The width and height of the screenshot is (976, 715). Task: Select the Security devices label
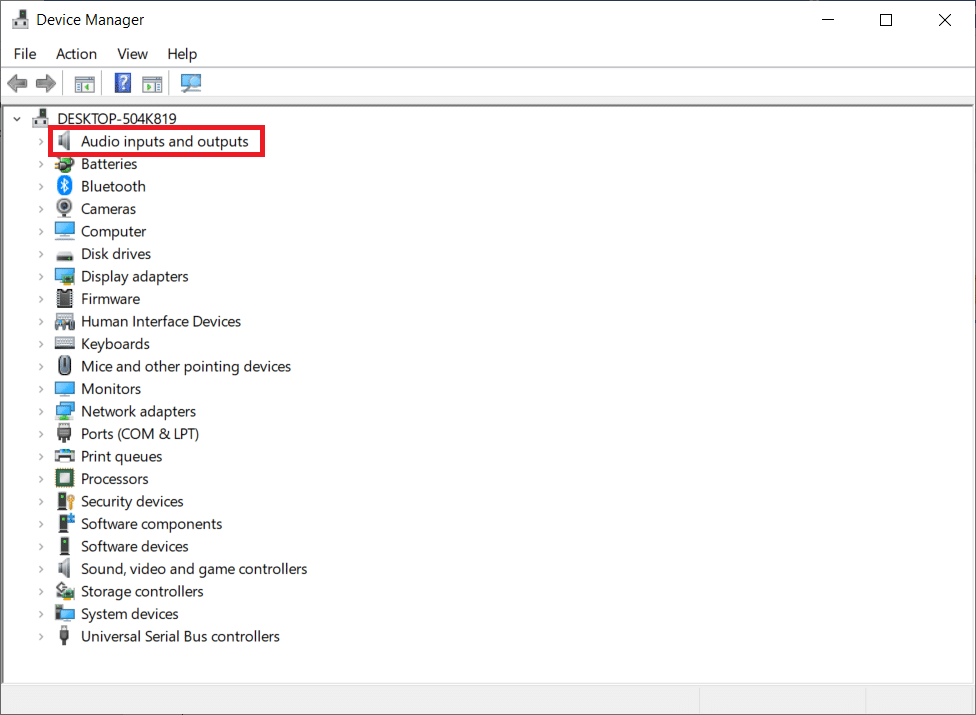132,502
